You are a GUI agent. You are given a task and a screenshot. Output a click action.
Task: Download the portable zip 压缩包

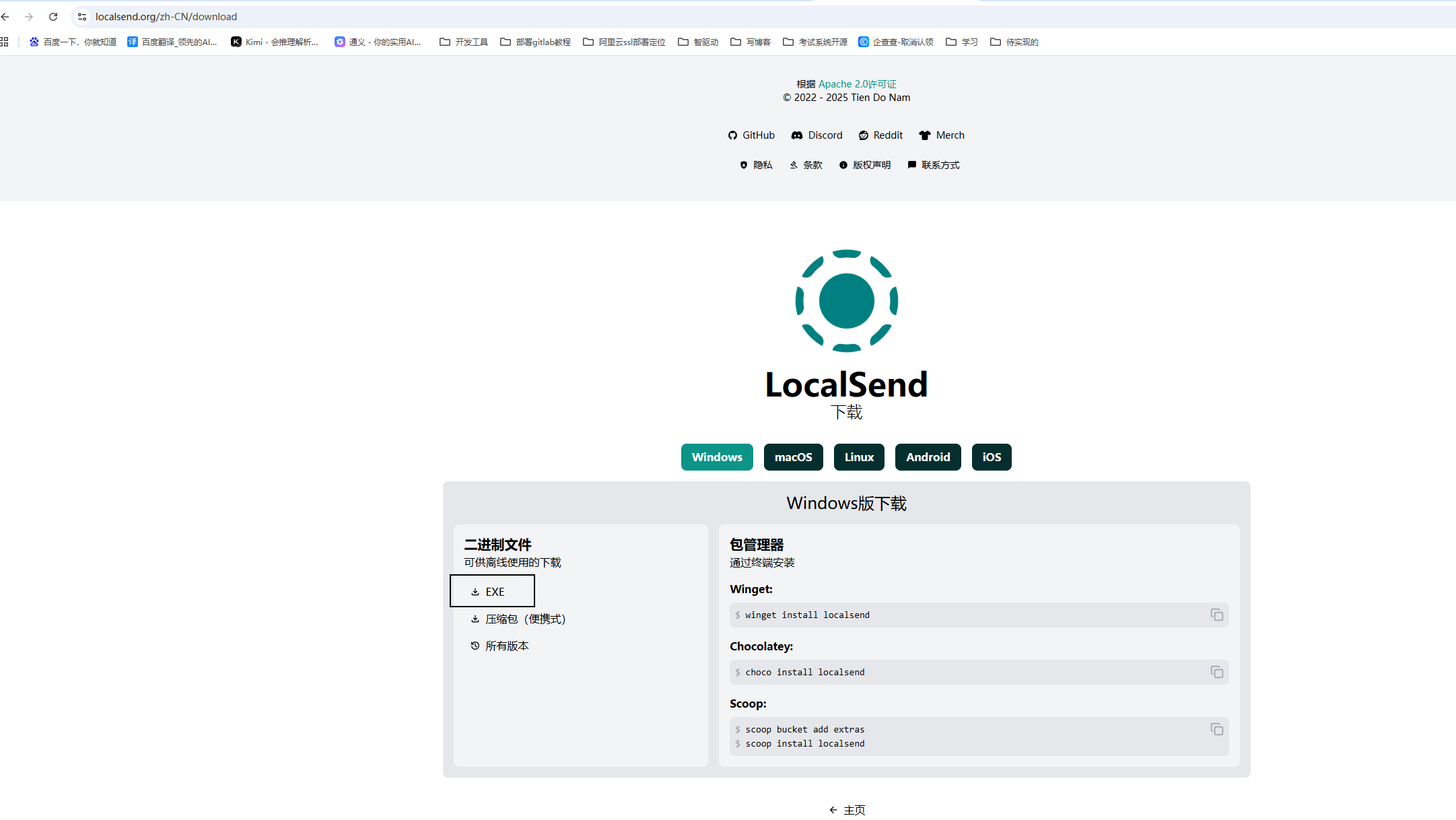point(518,619)
